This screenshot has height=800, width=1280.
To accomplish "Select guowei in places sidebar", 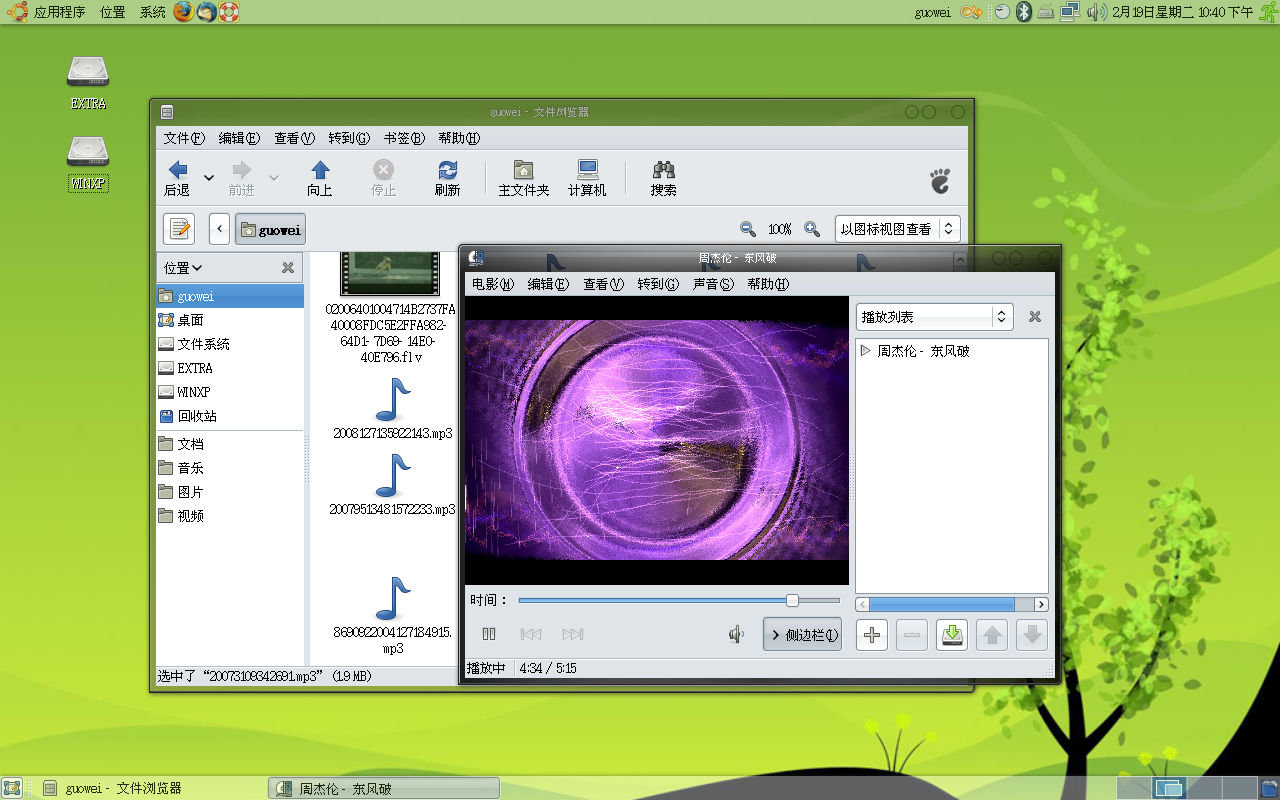I will click(x=230, y=296).
